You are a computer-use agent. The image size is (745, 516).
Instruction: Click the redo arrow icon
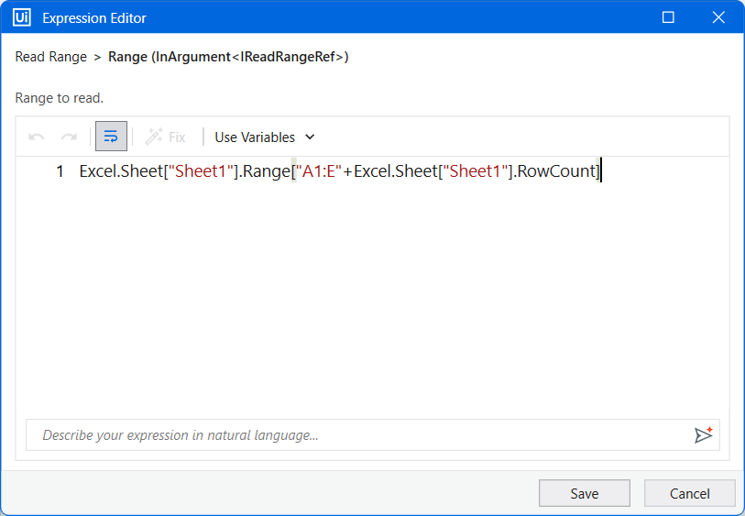(69, 137)
